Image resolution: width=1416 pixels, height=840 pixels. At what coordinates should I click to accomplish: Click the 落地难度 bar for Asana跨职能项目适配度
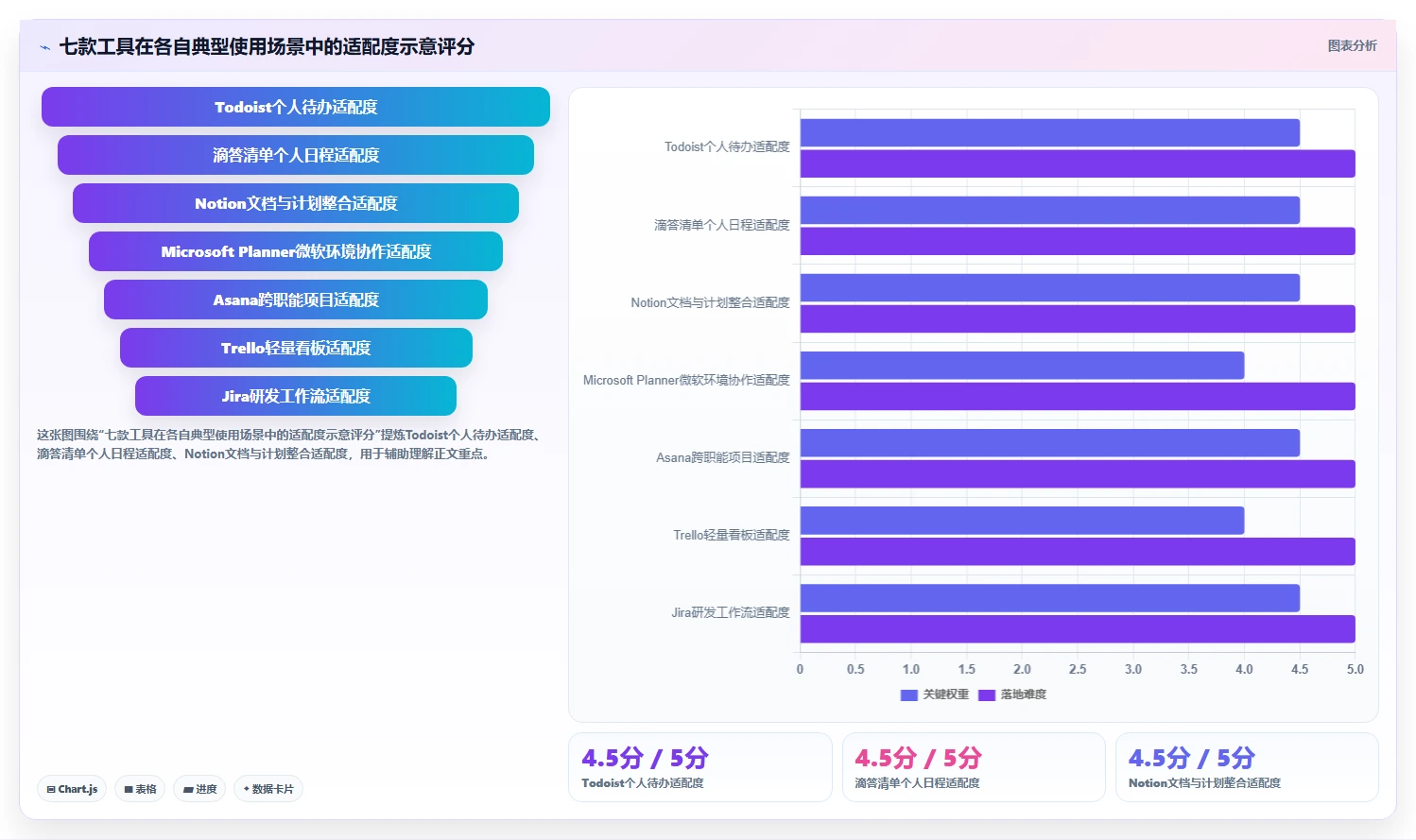pos(1078,473)
